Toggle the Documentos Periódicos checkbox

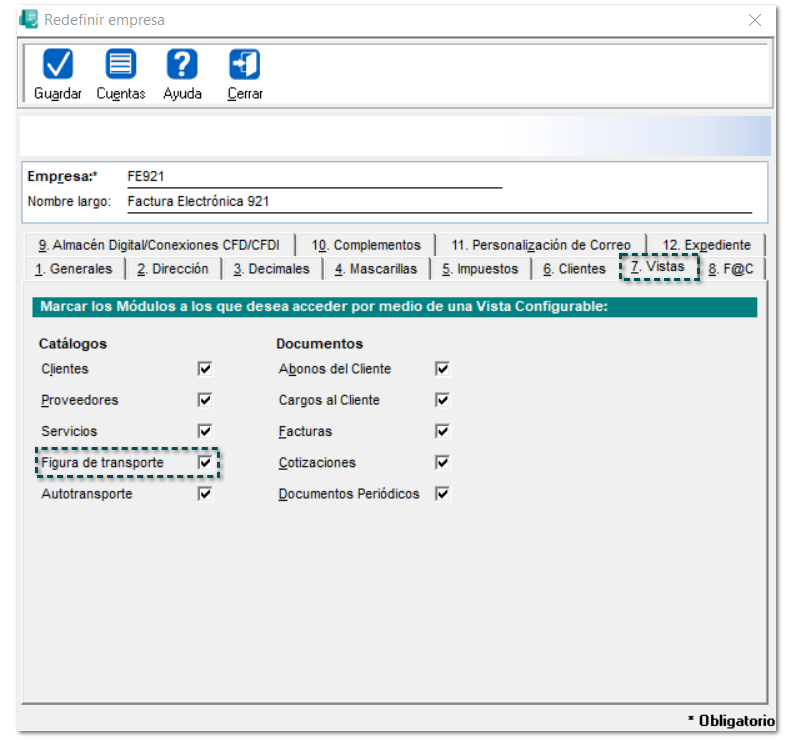pyautogui.click(x=442, y=494)
